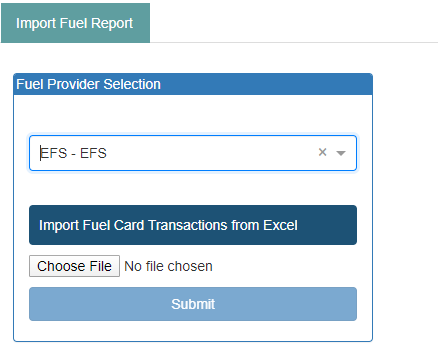
Task: Click the light blue Submit button
Action: [193, 304]
